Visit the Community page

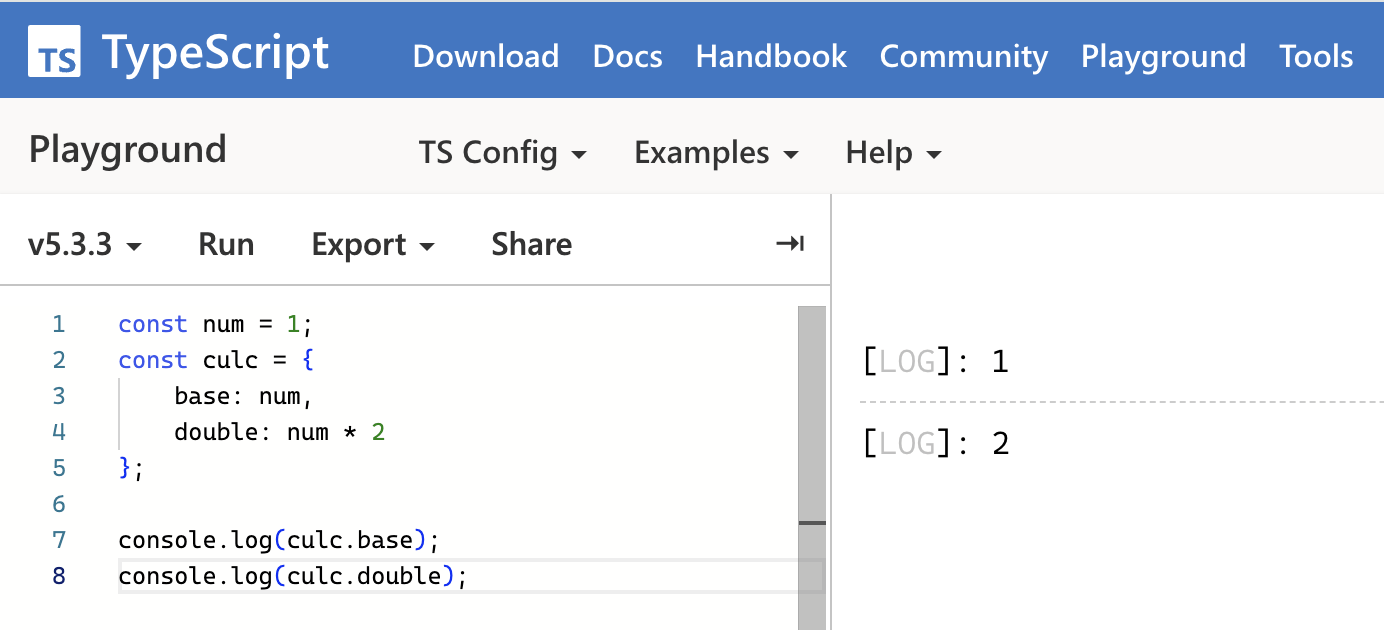tap(964, 56)
